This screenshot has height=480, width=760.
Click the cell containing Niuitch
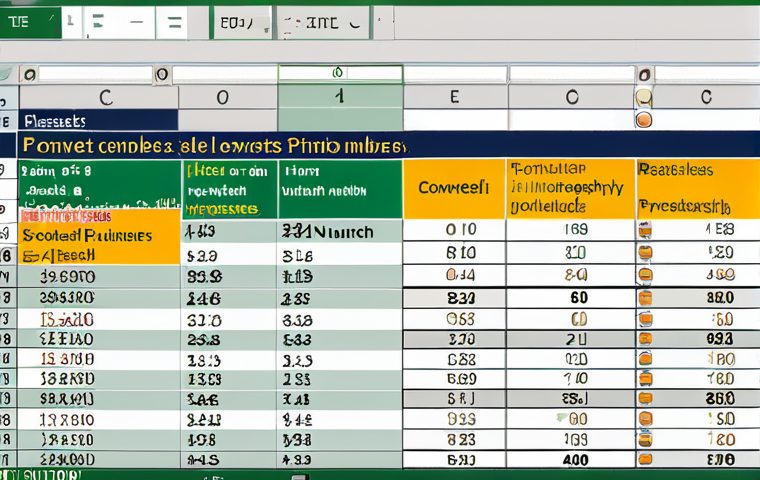point(340,232)
